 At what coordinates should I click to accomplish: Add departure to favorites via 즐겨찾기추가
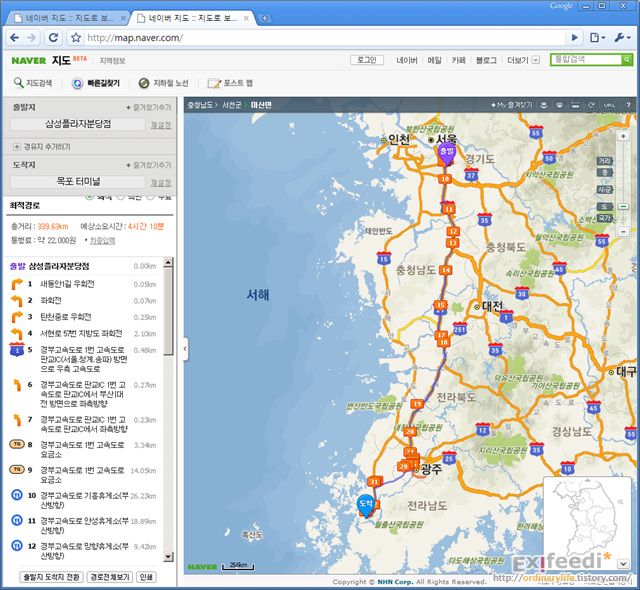(x=149, y=107)
